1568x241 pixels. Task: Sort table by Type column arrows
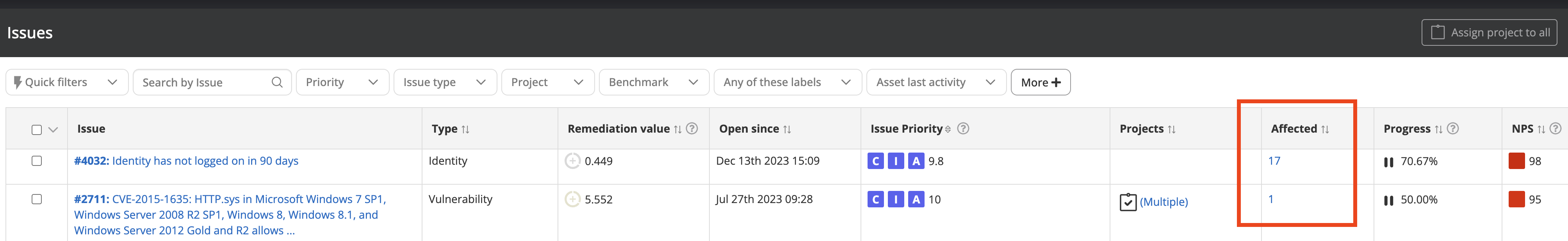[x=466, y=129]
